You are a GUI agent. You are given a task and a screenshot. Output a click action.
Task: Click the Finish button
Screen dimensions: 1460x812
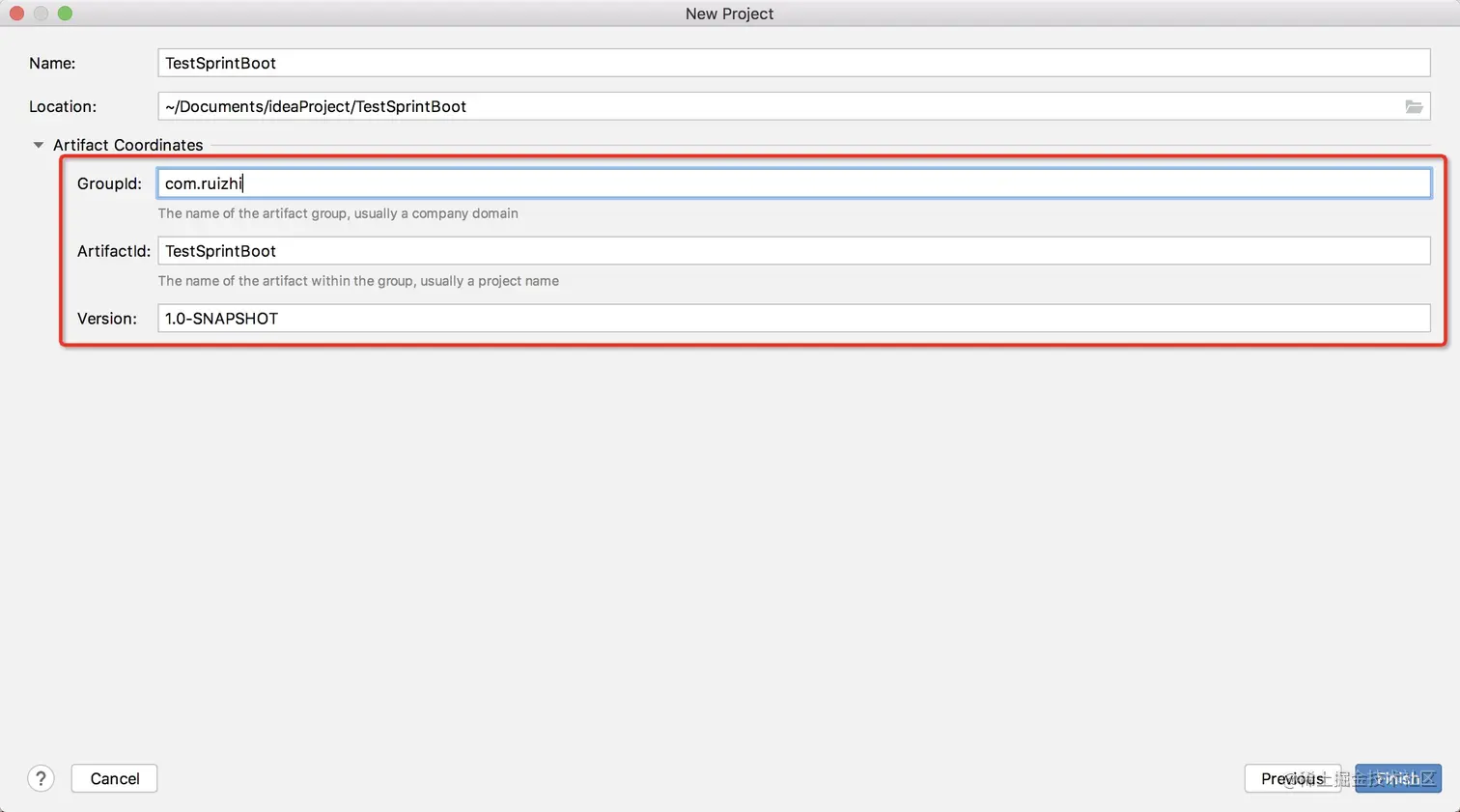tap(1398, 779)
